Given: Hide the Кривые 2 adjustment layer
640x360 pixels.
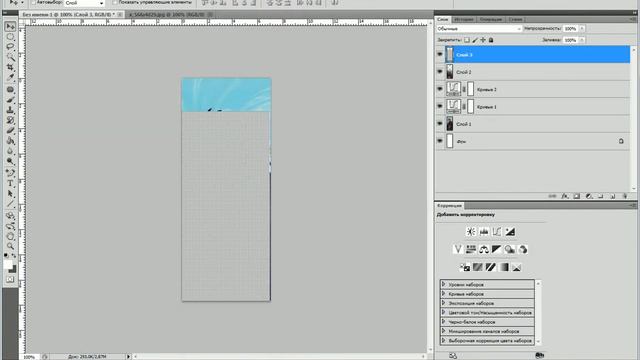Looking at the screenshot, I should point(440,89).
